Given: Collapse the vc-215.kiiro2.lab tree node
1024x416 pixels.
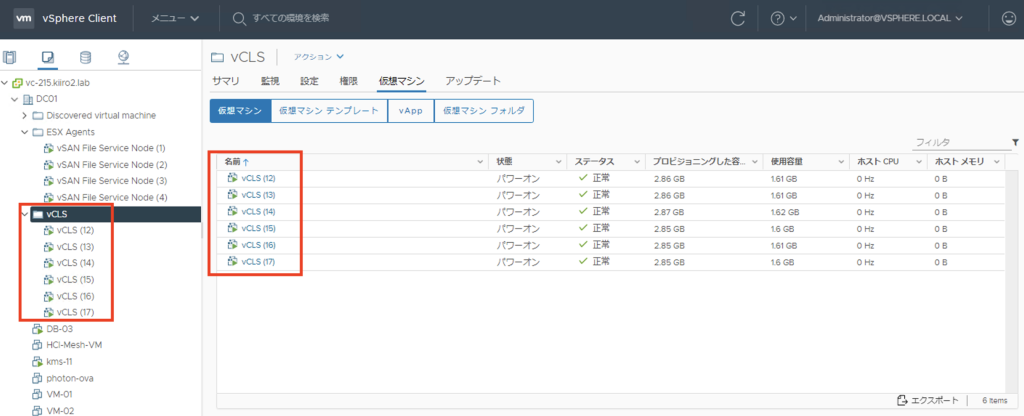Looking at the screenshot, I should (x=5, y=83).
